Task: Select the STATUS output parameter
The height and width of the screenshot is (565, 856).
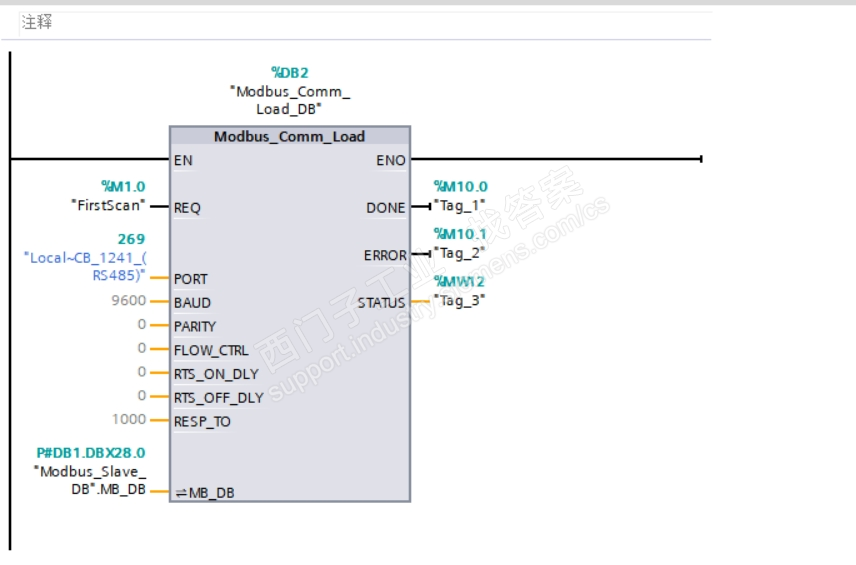Action: (x=382, y=303)
